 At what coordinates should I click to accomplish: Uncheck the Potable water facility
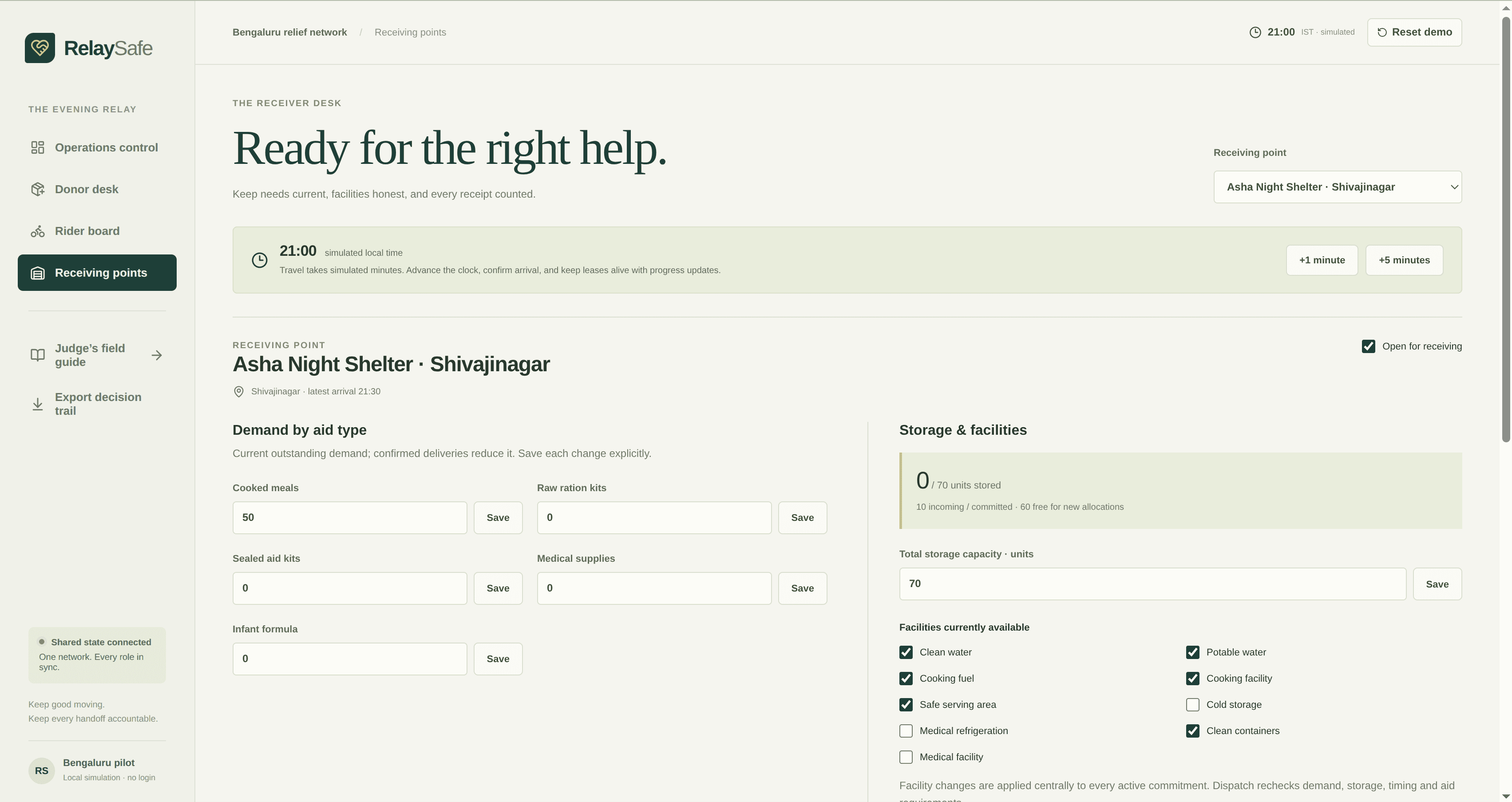pos(1192,652)
